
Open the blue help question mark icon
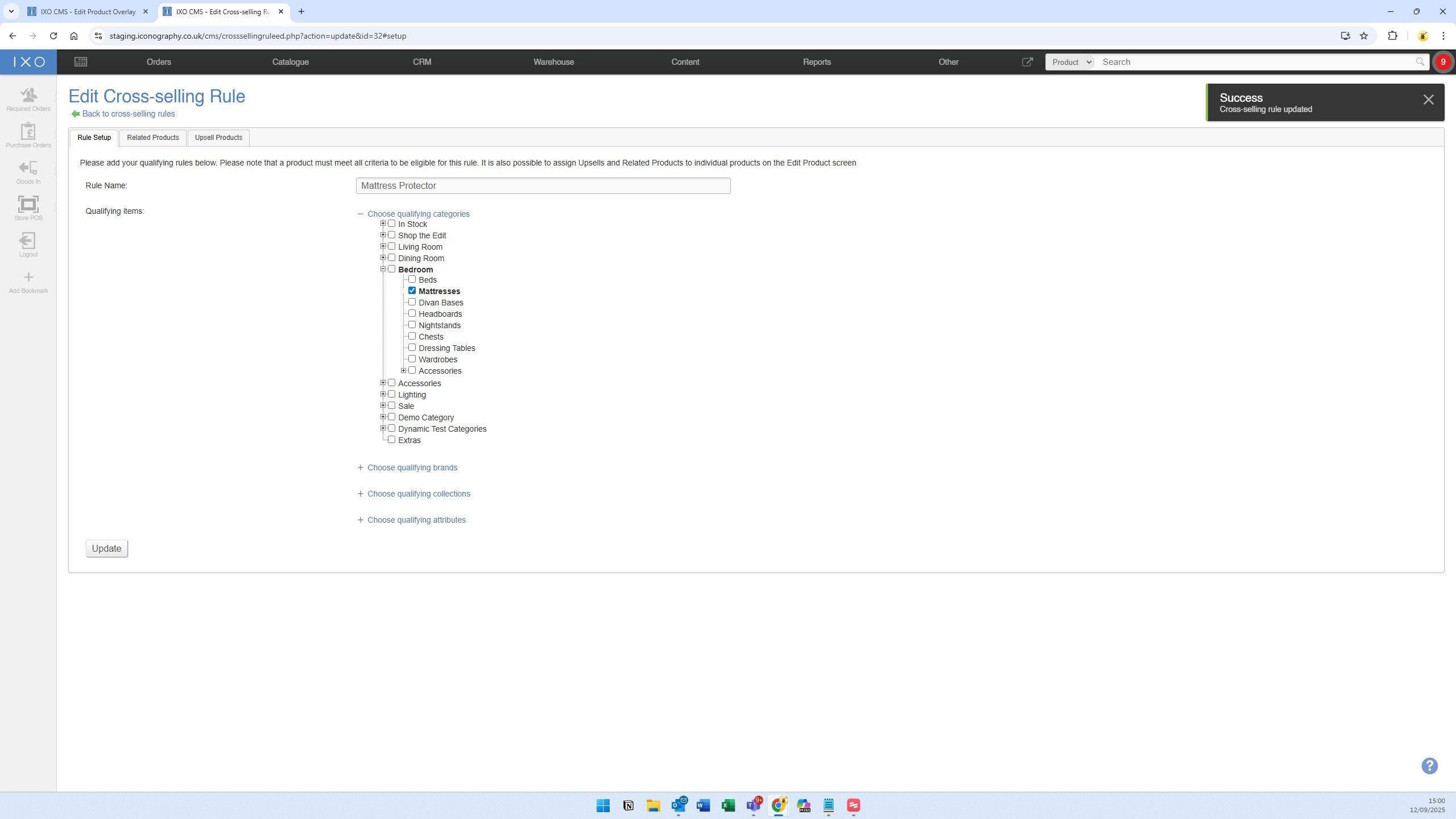pos(1429,766)
